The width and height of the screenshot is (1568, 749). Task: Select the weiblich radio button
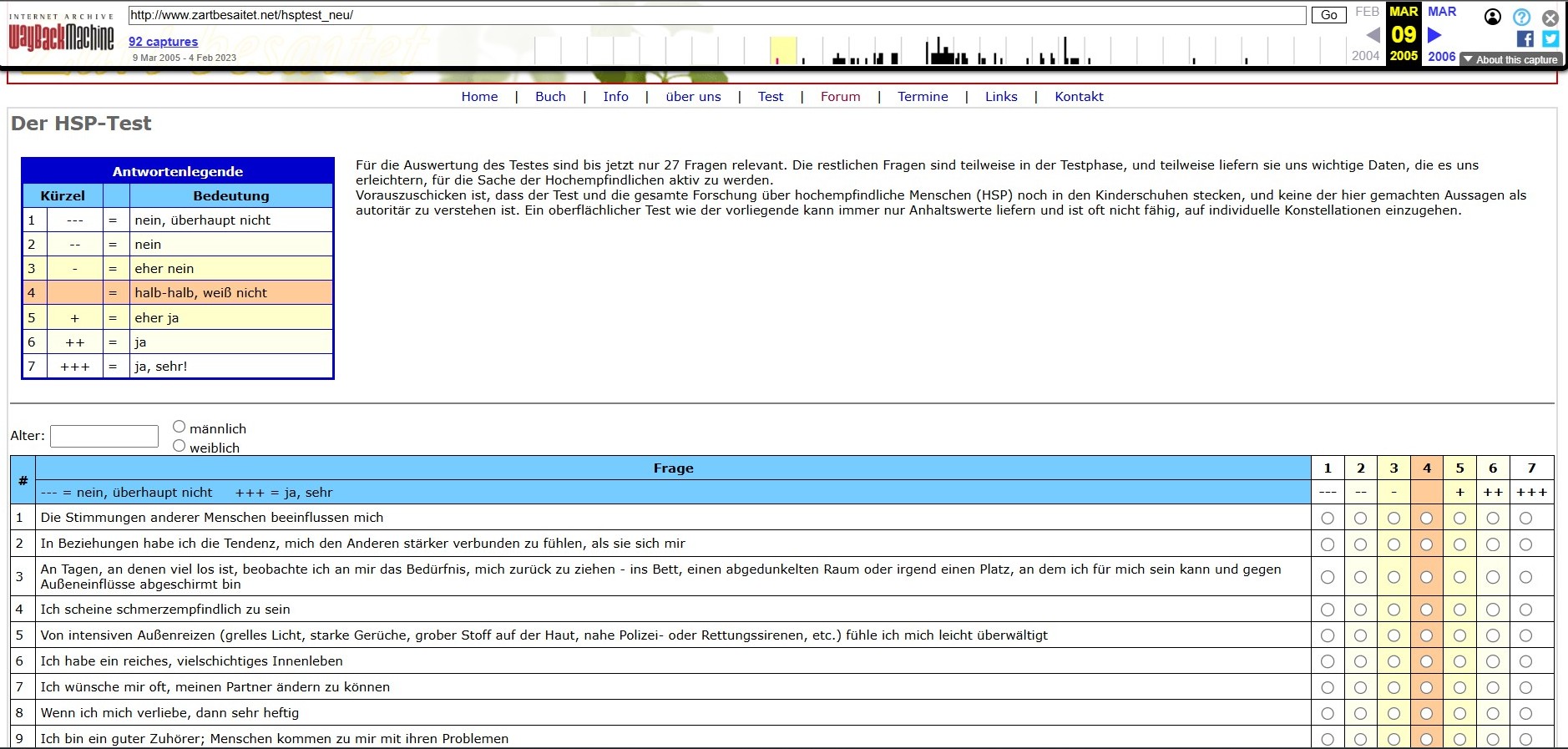click(x=179, y=446)
